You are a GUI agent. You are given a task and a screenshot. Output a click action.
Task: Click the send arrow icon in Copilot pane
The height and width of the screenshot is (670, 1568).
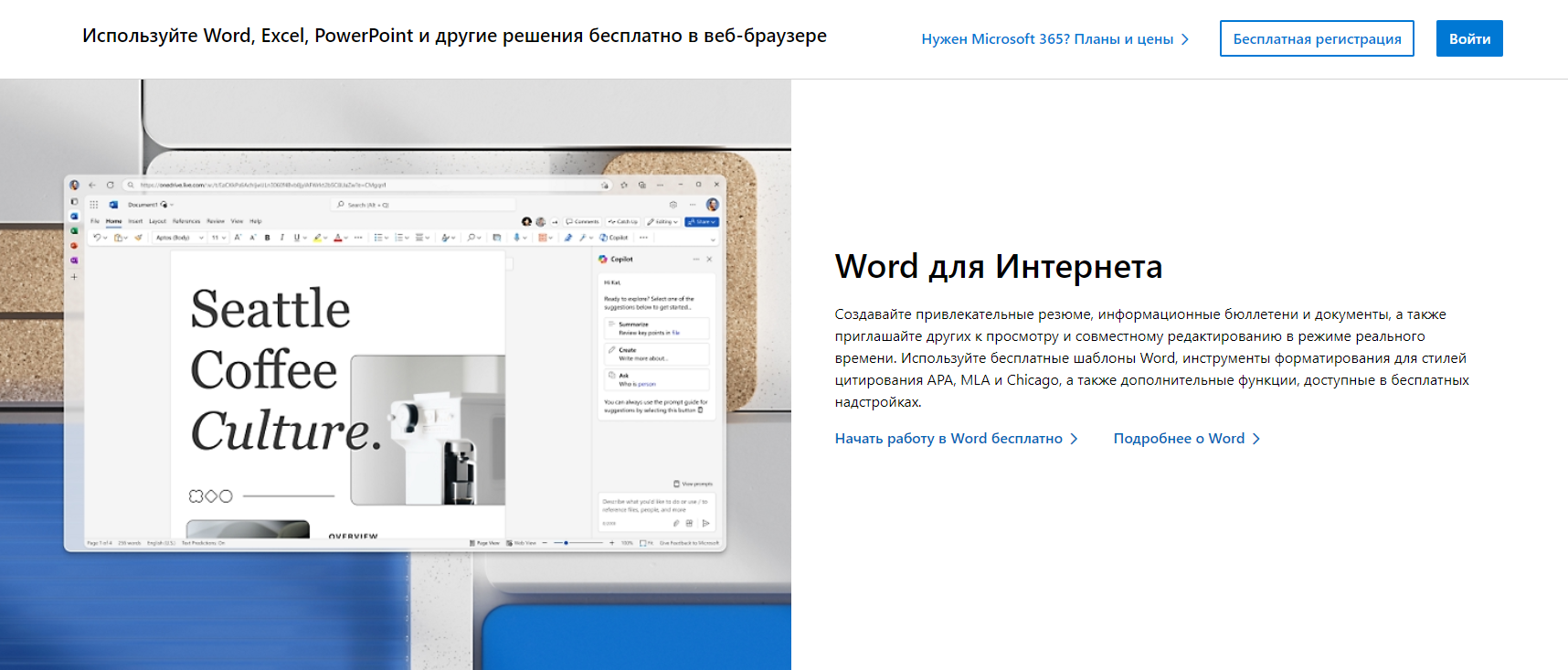tap(705, 524)
